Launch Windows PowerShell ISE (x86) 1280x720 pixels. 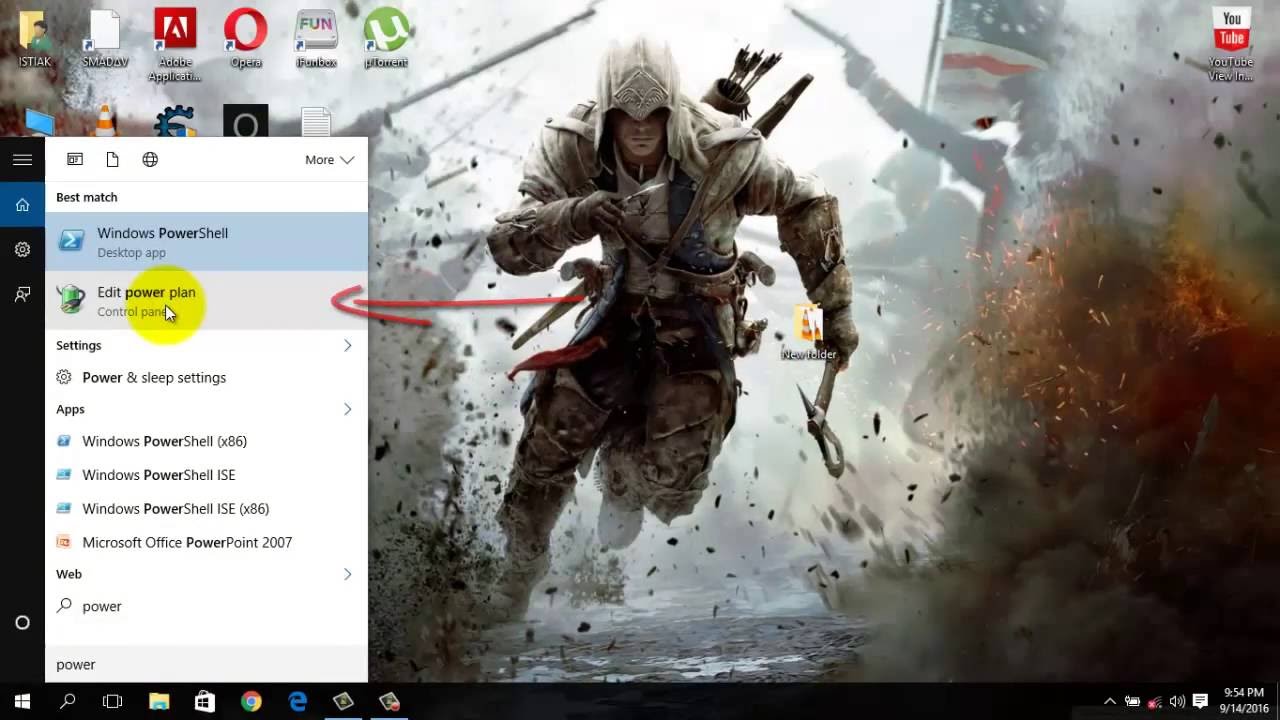click(x=207, y=508)
